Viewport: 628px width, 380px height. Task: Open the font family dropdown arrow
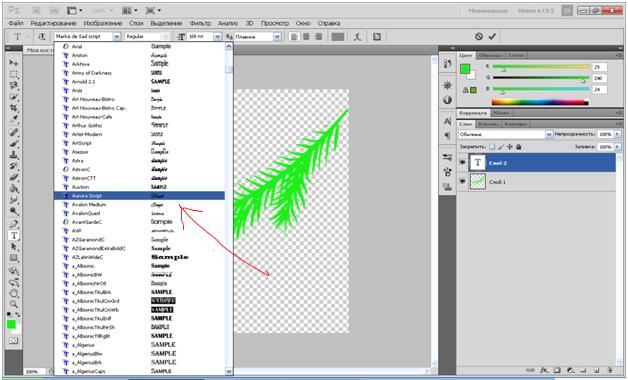[116, 36]
